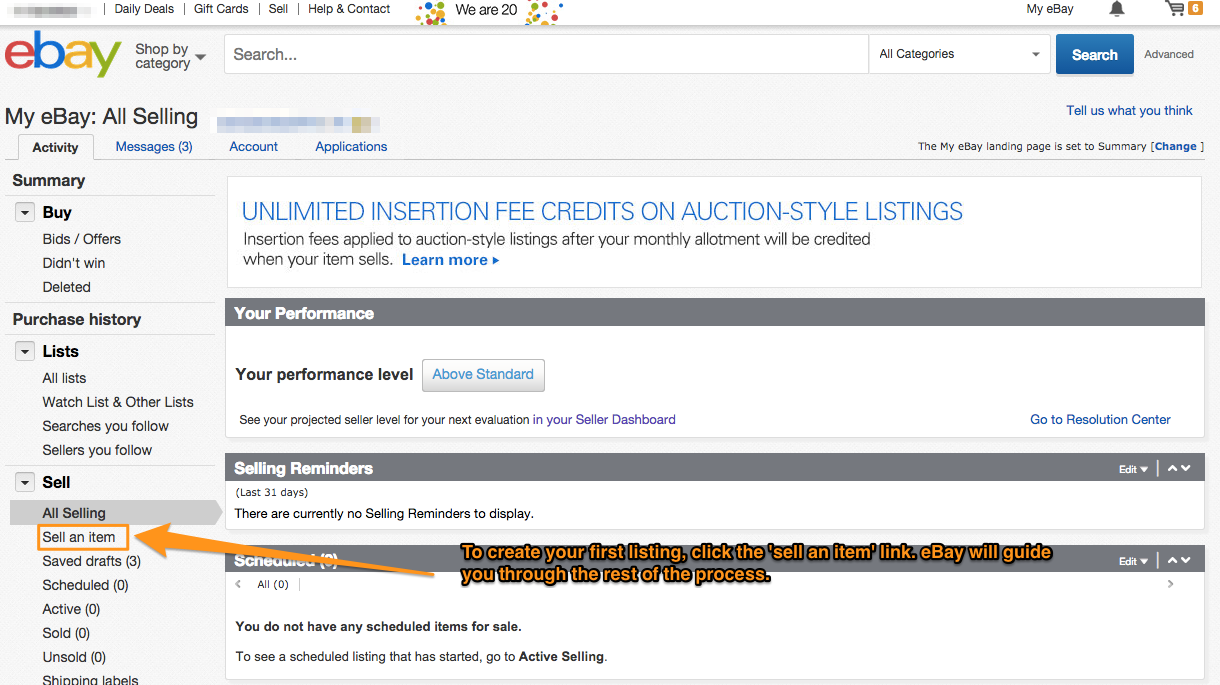Open Didn't win list
Viewport: 1220px width, 685px height.
(73, 263)
